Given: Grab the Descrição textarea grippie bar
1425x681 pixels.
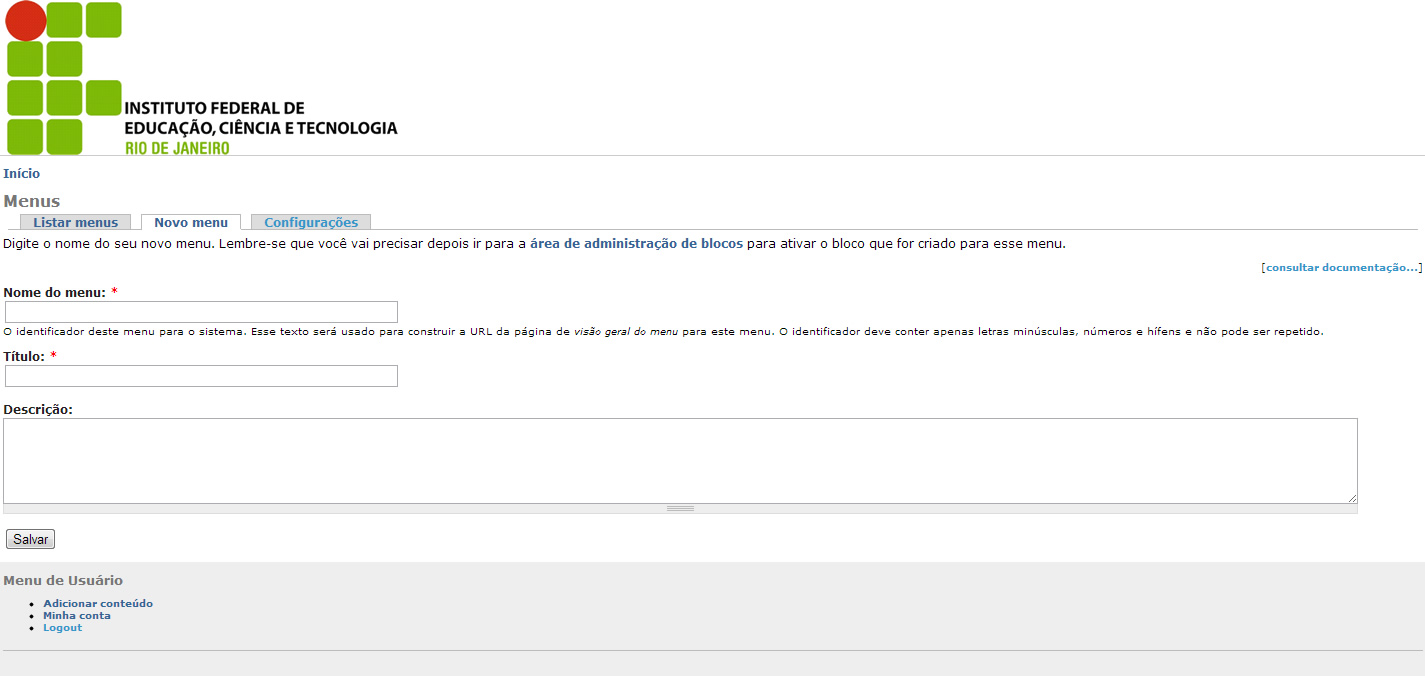Looking at the screenshot, I should pyautogui.click(x=680, y=508).
